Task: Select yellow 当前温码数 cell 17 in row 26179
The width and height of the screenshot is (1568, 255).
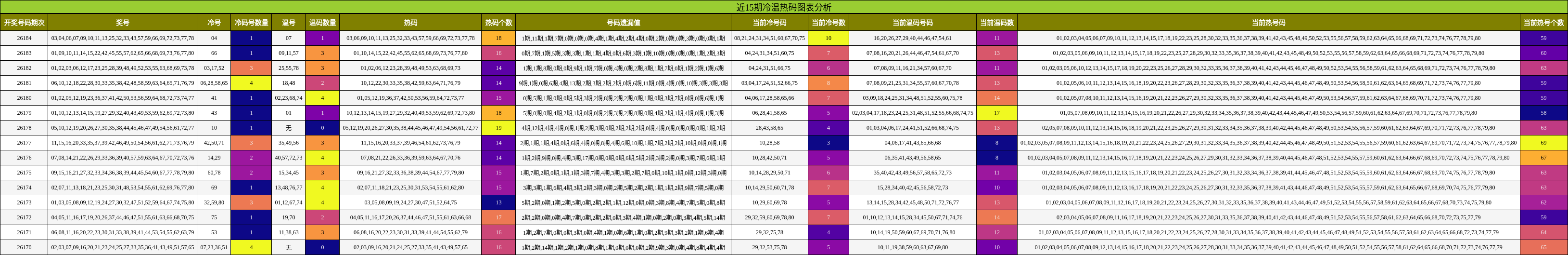Action: 996,113
